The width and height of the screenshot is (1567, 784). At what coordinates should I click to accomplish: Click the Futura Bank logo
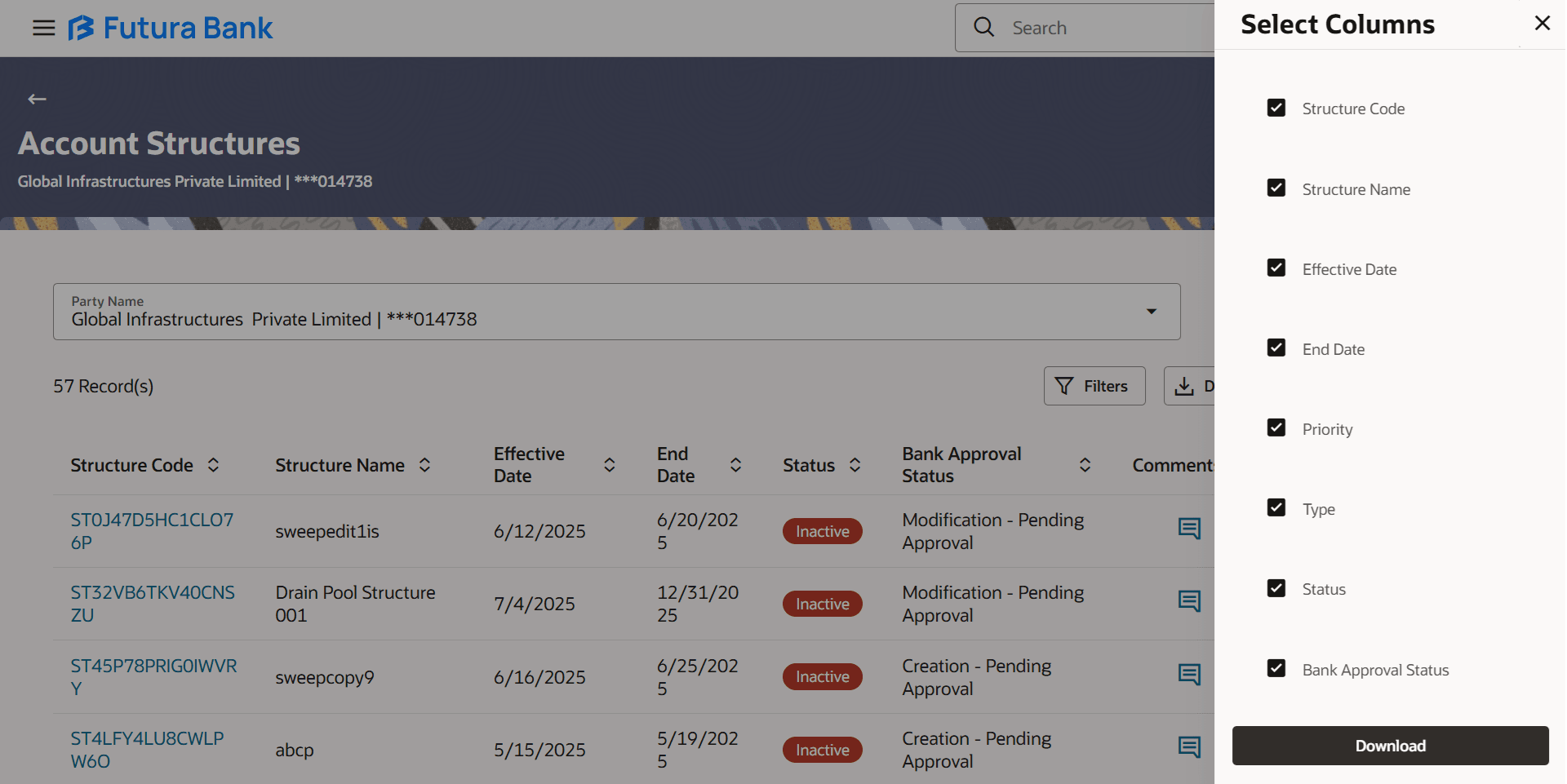coord(170,29)
